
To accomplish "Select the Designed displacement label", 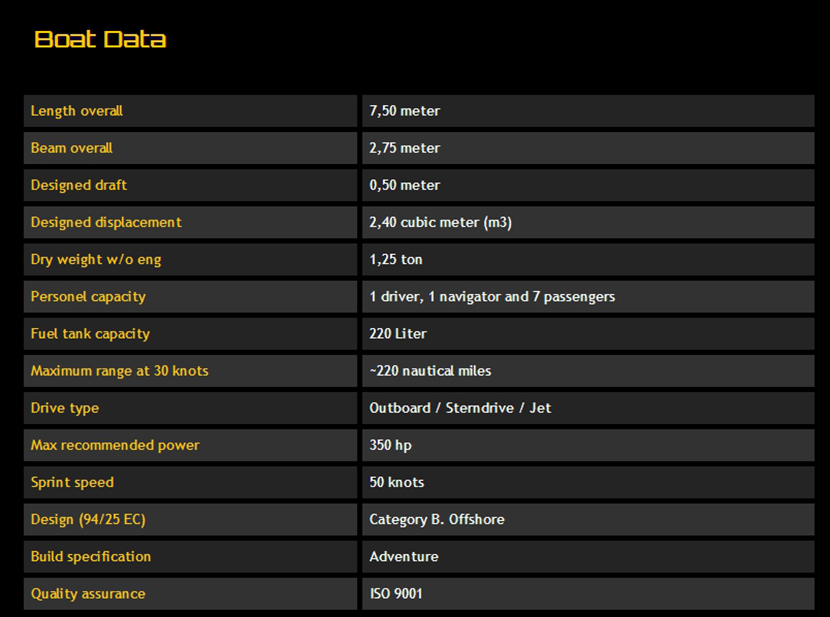I will pos(106,222).
